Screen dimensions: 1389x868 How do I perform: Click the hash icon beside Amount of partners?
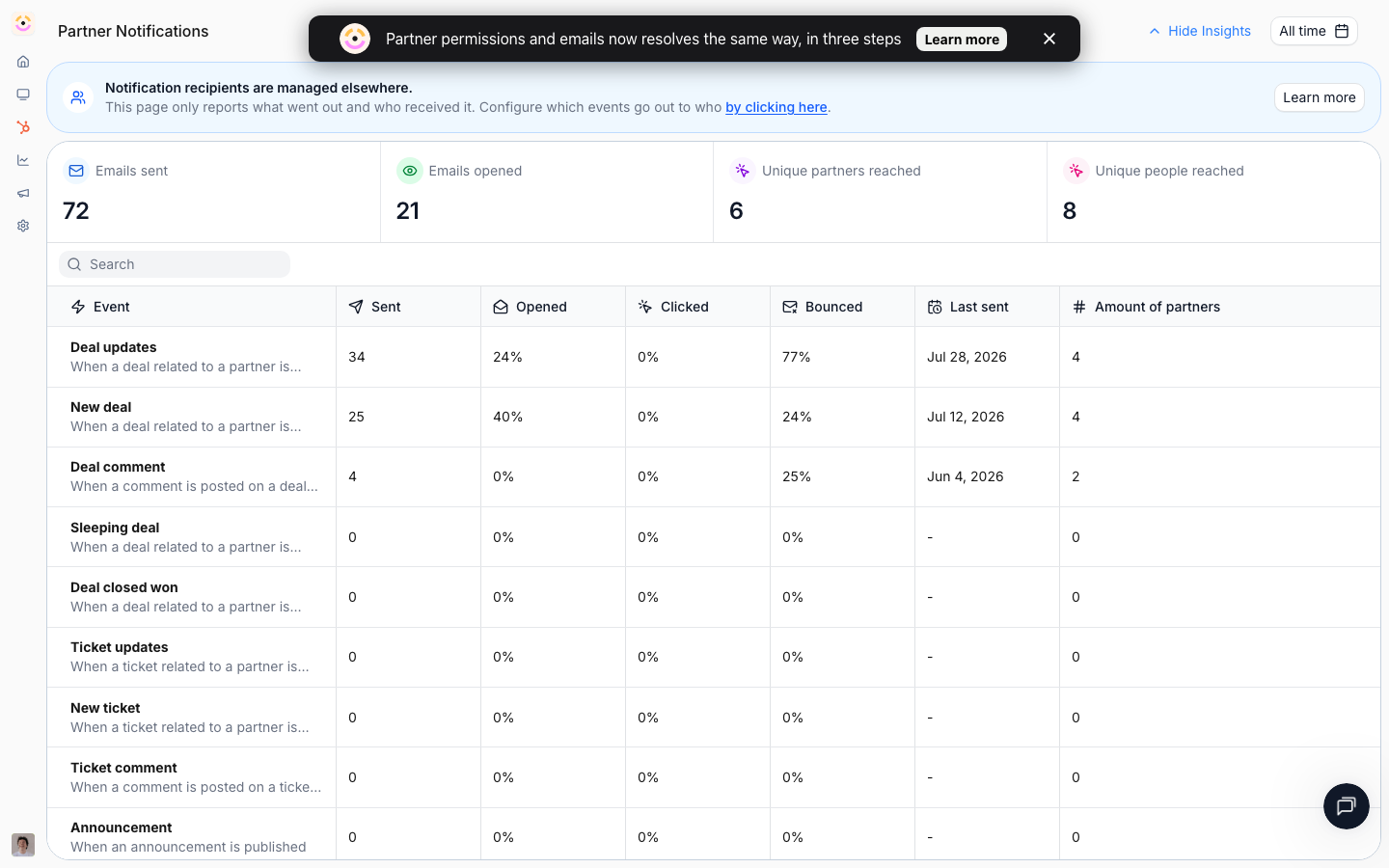click(1079, 307)
